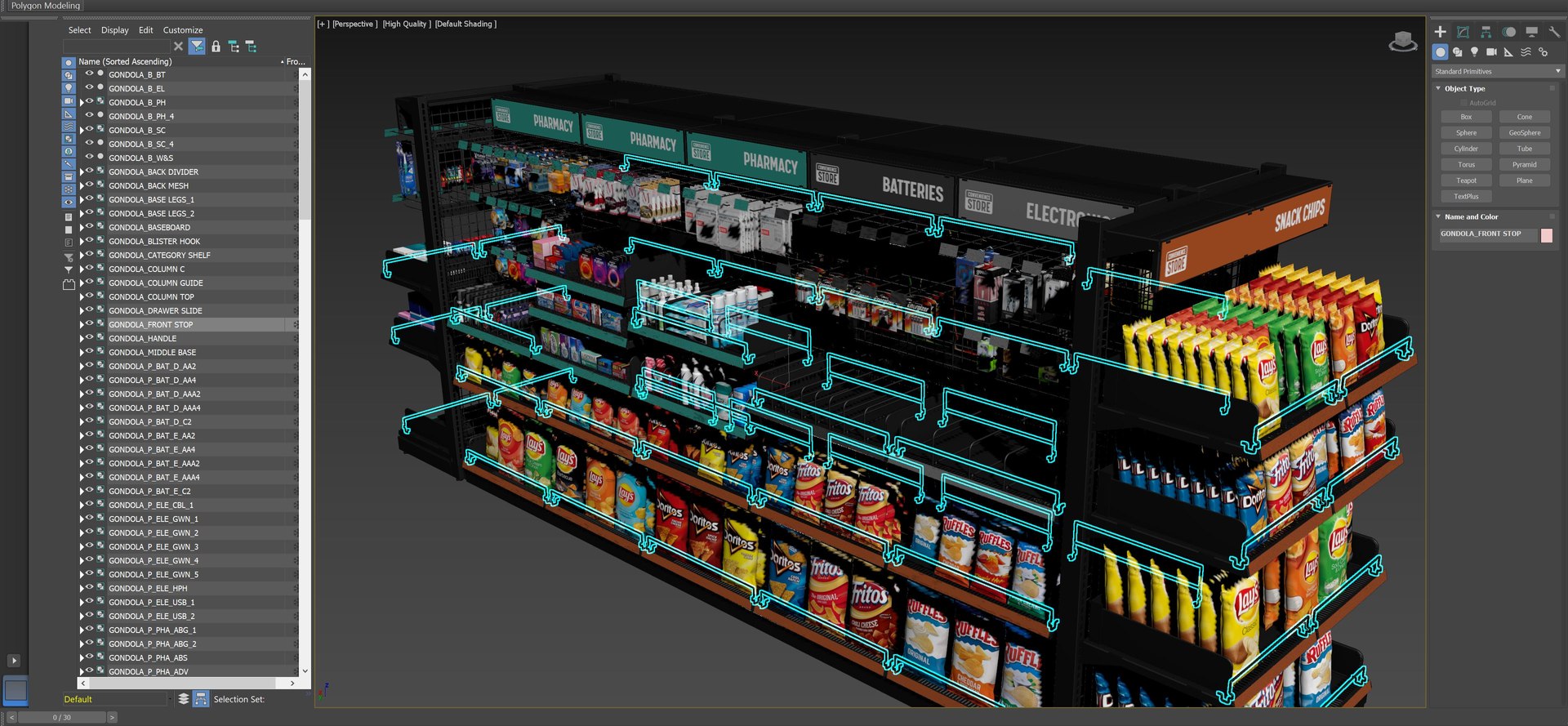Hide GONDOLA_B_EL using its eye icon

pyautogui.click(x=89, y=87)
